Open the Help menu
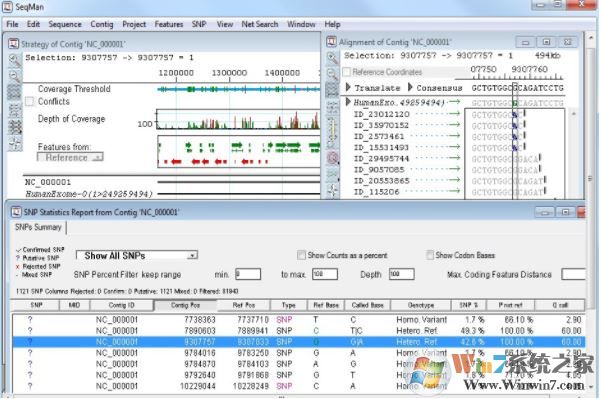This screenshot has width=601, height=399. tap(332, 24)
